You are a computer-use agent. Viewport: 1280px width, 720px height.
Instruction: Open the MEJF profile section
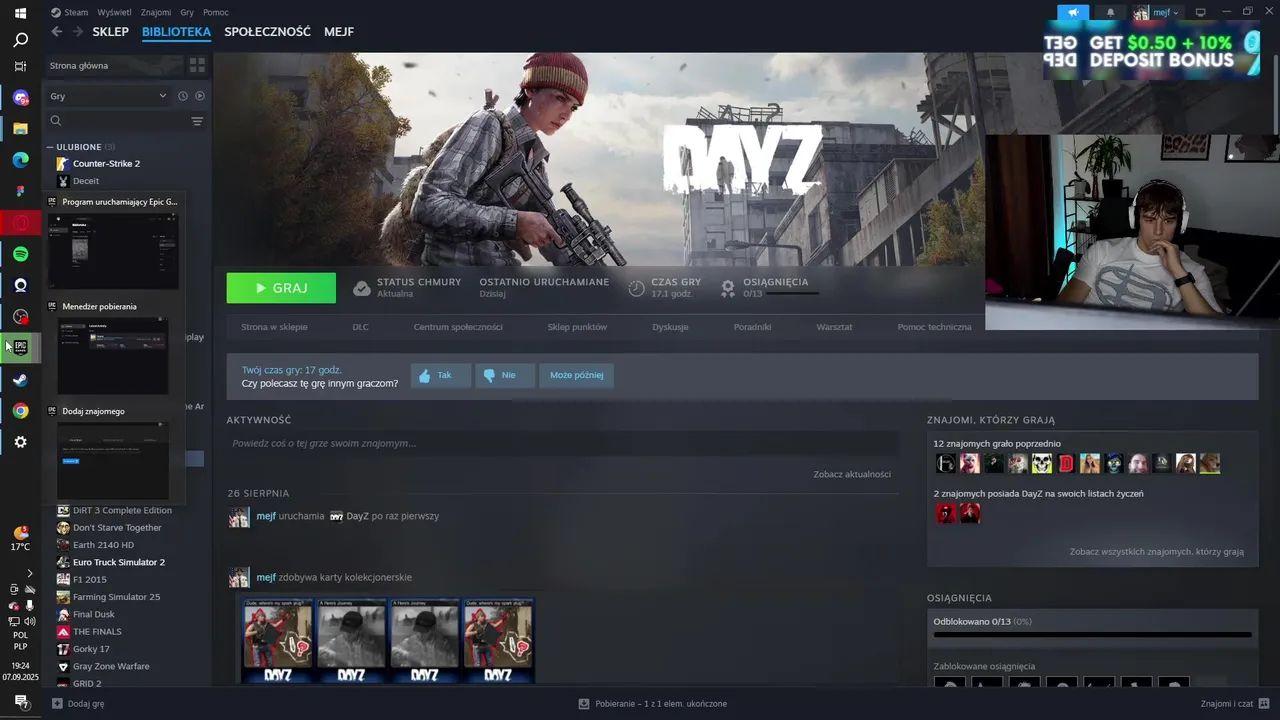click(339, 32)
